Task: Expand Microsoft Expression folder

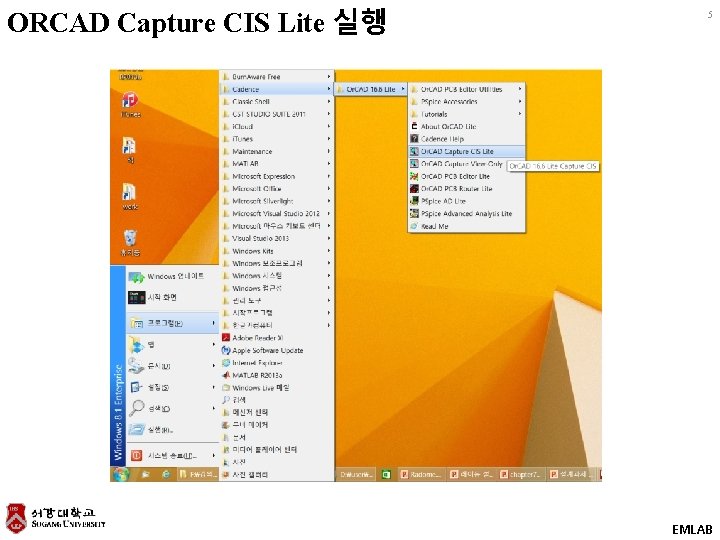Action: pos(277,176)
